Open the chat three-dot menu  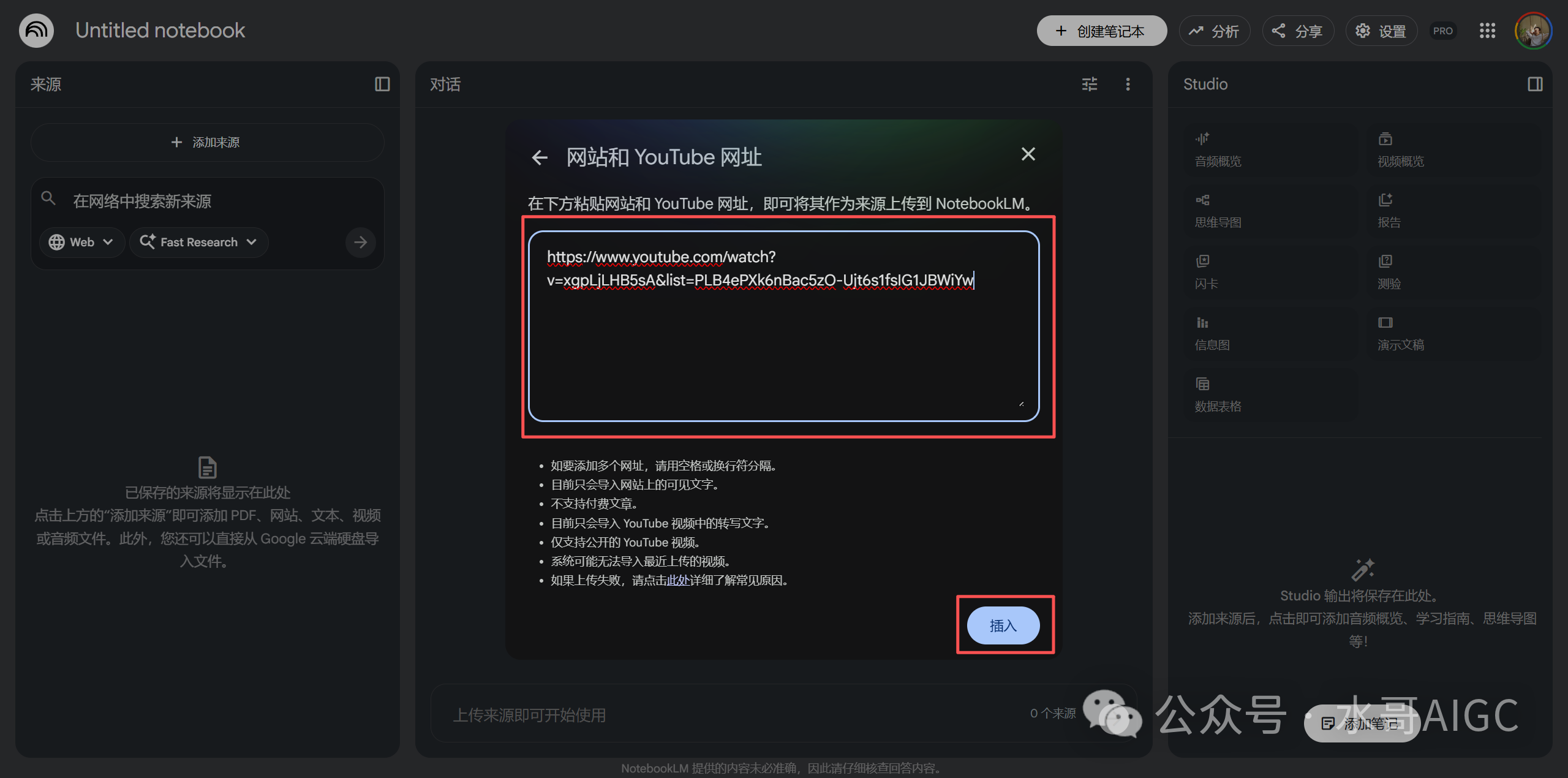pyautogui.click(x=1128, y=84)
